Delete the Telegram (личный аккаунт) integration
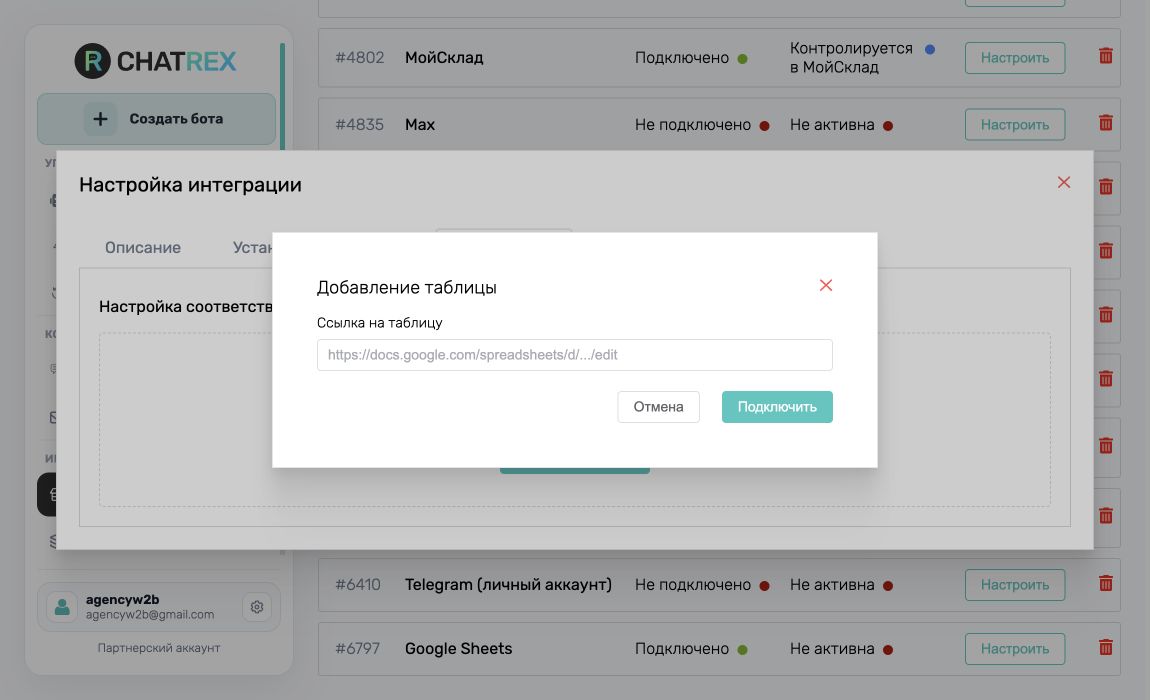This screenshot has width=1150, height=700. point(1105,583)
